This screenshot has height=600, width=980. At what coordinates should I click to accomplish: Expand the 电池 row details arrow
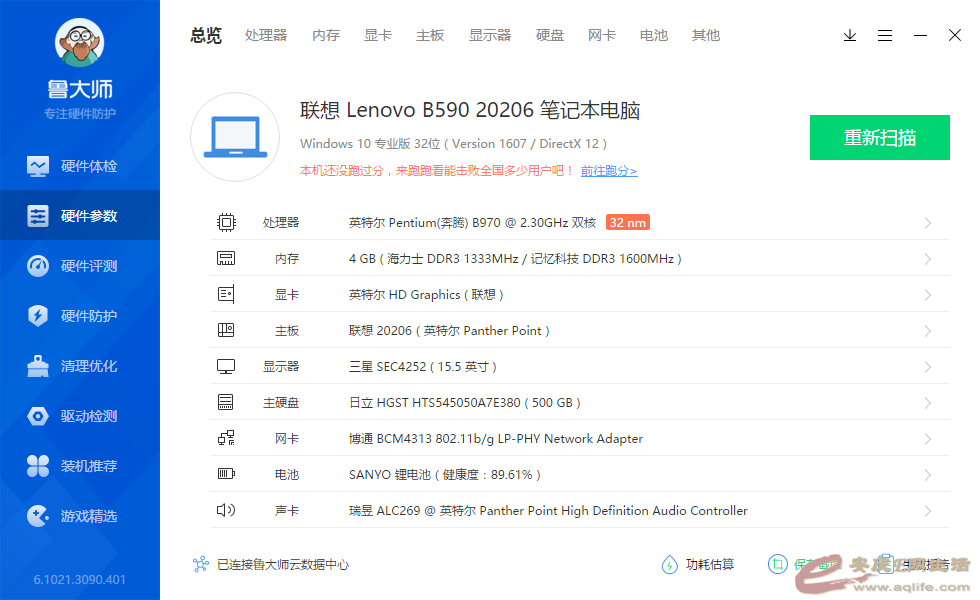[927, 475]
